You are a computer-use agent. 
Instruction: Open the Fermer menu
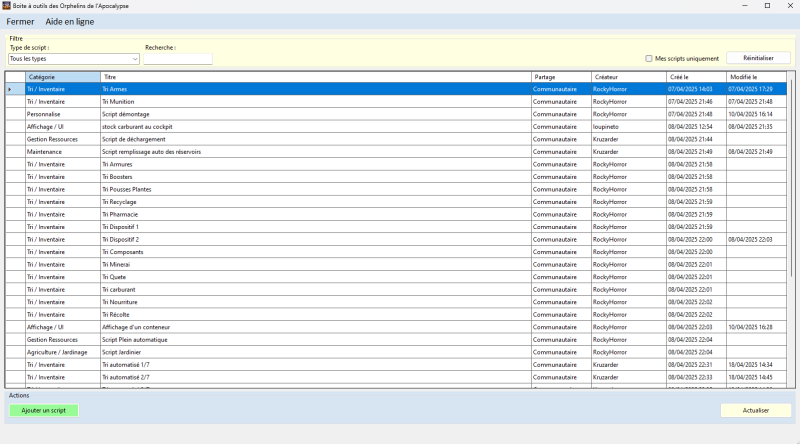(20, 21)
